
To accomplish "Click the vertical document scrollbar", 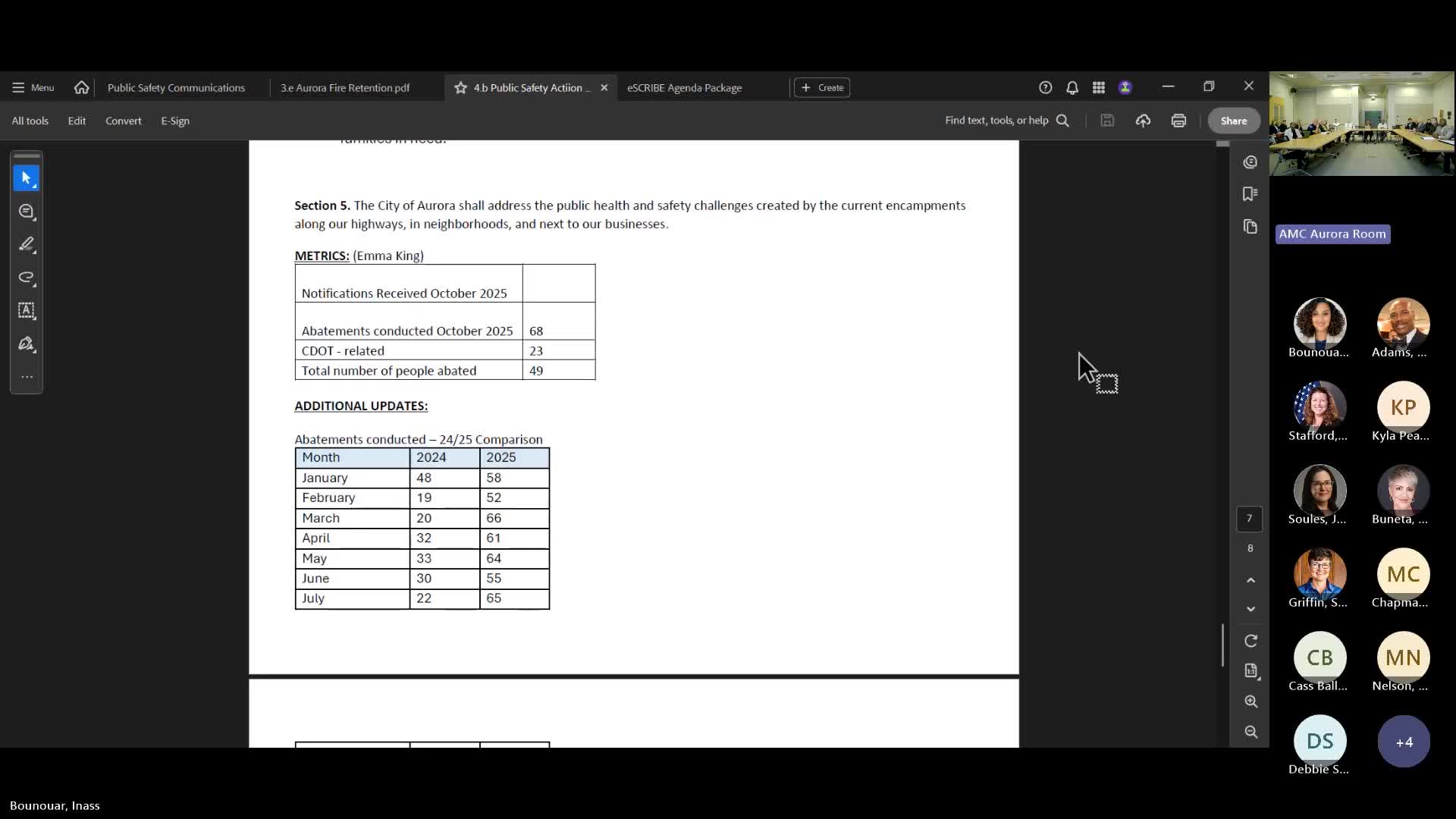I will [1222, 645].
